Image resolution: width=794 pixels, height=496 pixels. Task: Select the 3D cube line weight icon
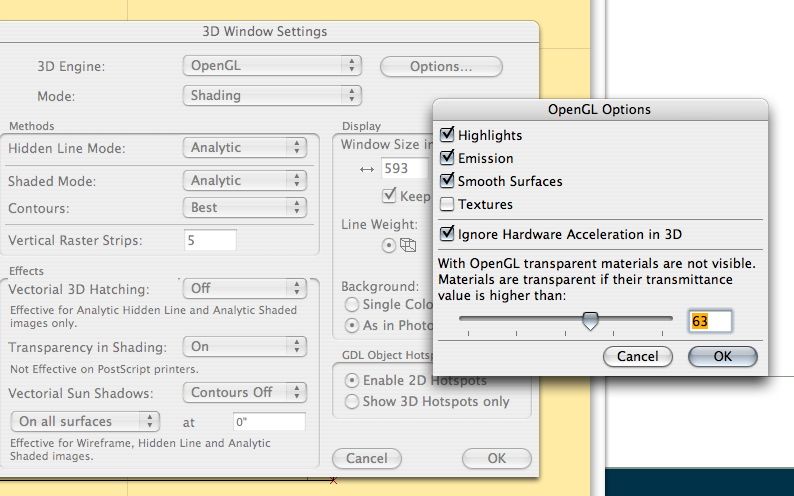[408, 245]
